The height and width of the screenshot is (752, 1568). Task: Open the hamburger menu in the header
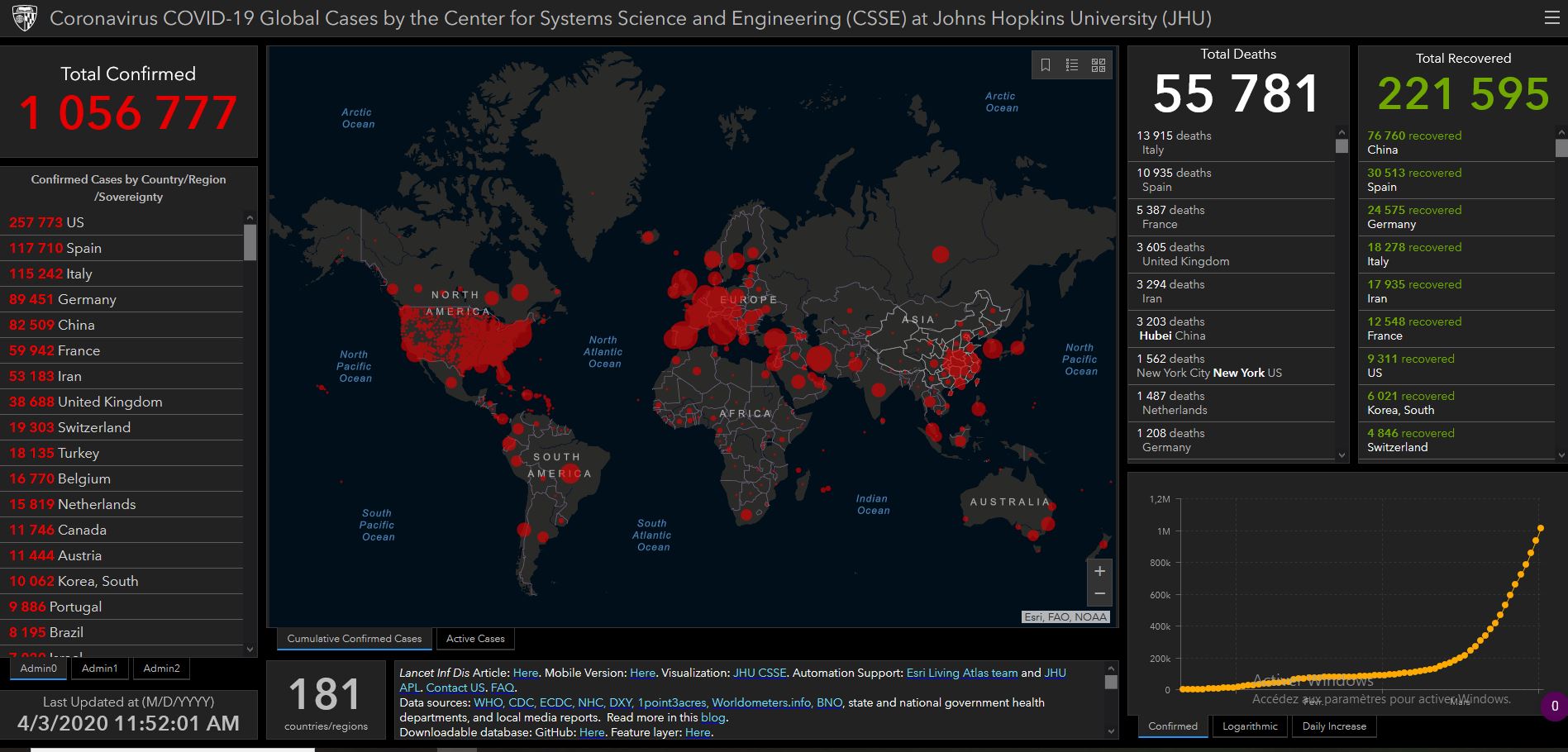(x=1551, y=18)
